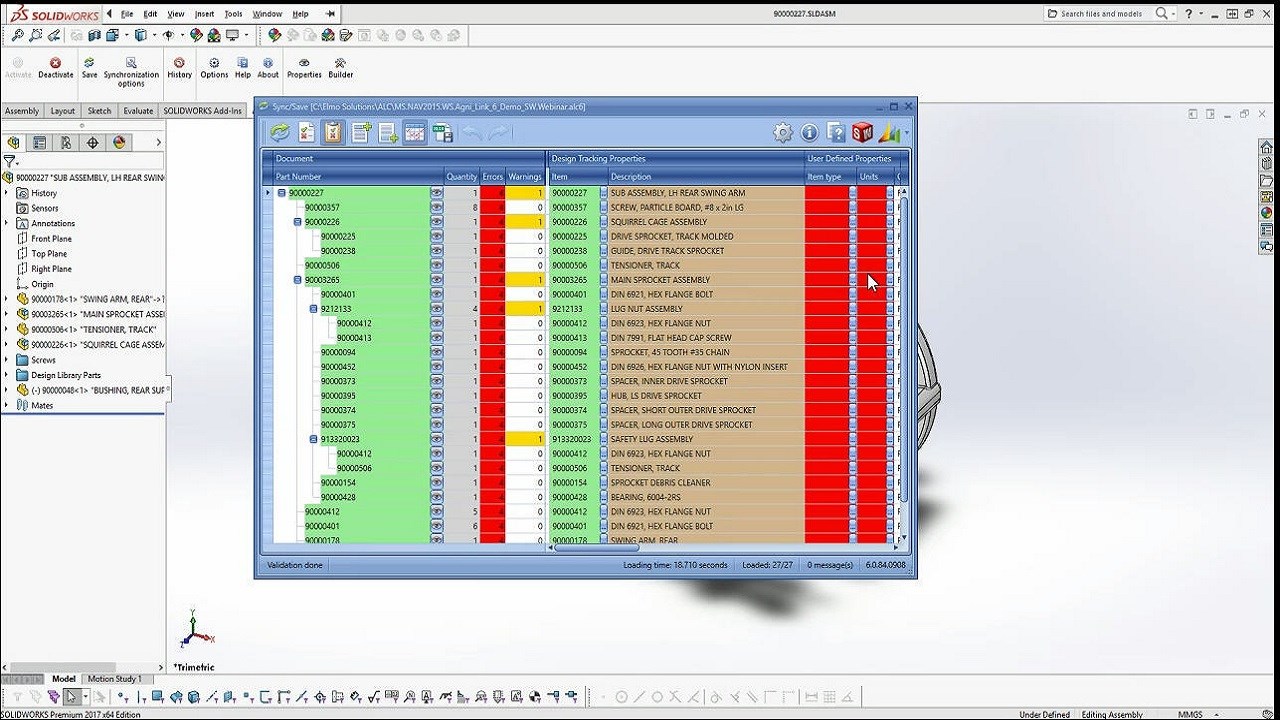Click the Item type column header
The width and height of the screenshot is (1280, 720).
click(830, 177)
